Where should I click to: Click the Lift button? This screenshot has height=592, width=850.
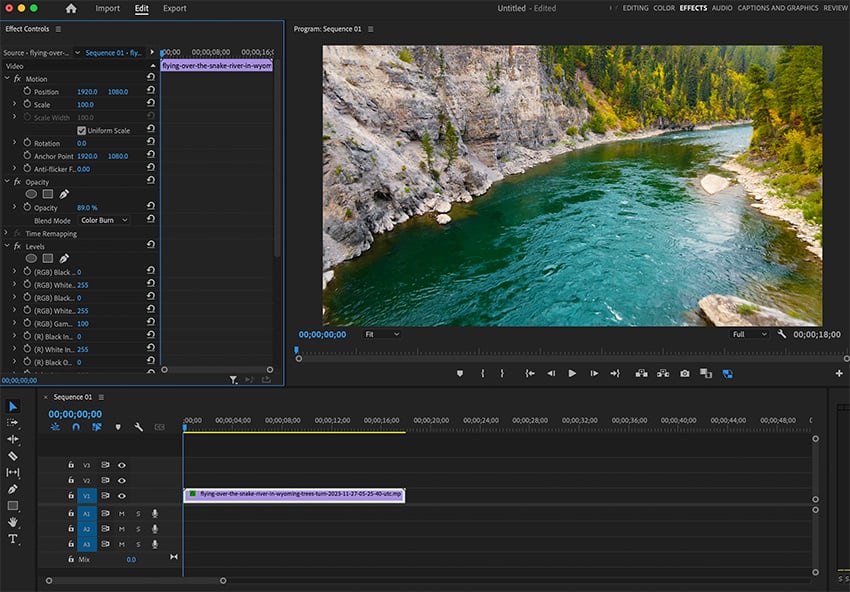click(641, 374)
